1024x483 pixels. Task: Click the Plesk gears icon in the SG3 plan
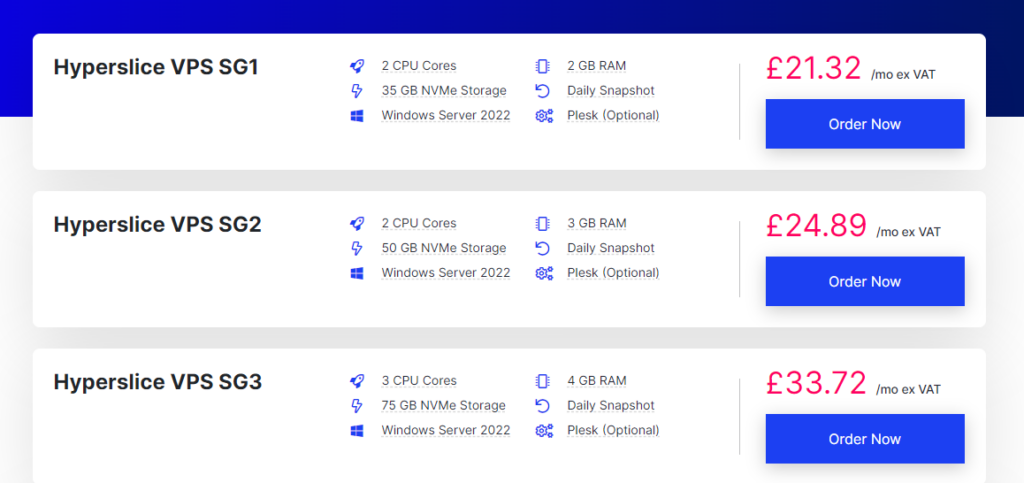543,431
